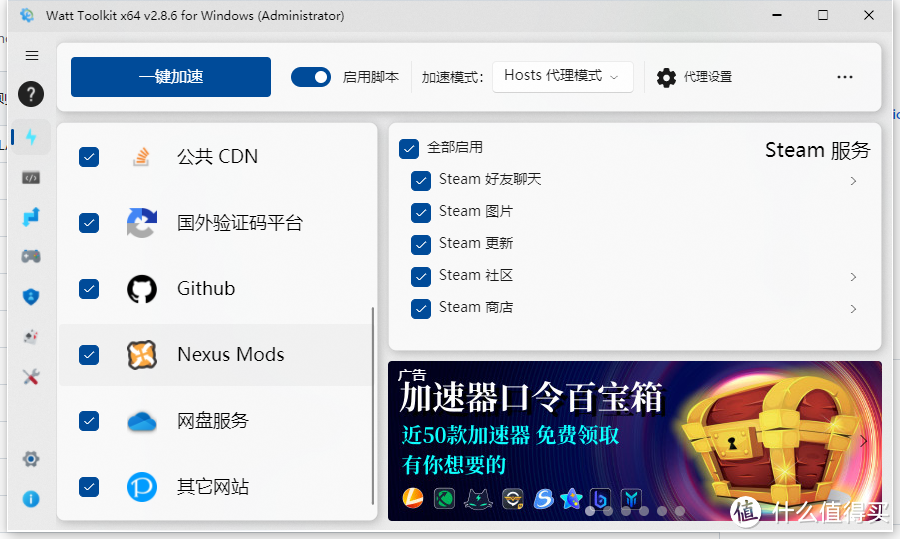
Task: Click the 公共 CDN stack icon
Action: point(141,157)
